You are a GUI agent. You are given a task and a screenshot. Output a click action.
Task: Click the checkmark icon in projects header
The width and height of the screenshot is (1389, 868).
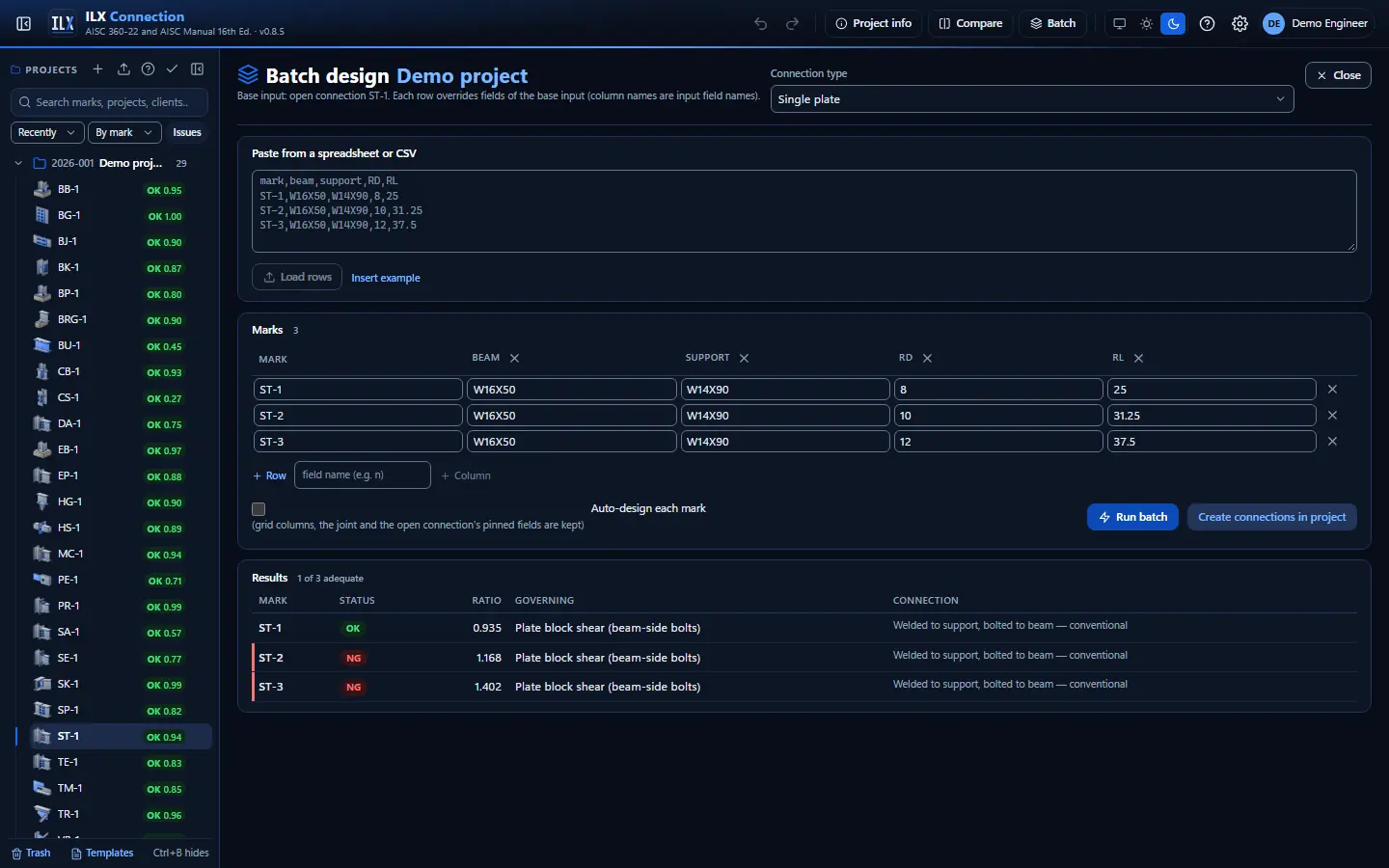click(x=172, y=69)
